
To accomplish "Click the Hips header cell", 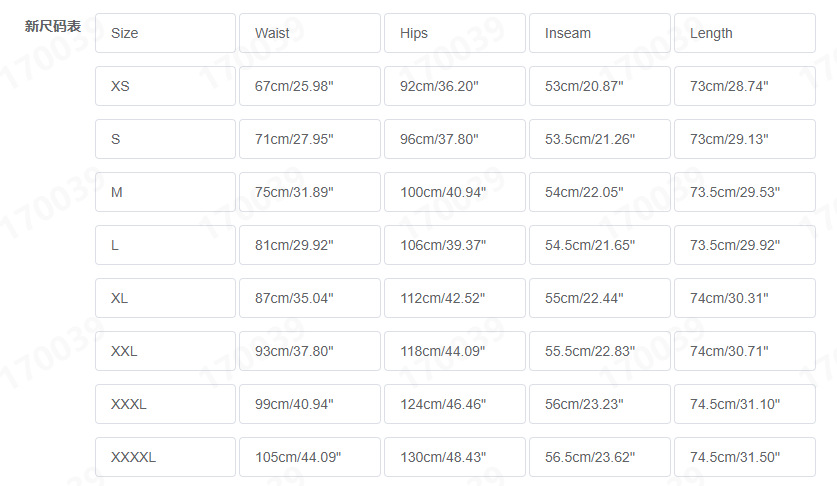I will pos(454,33).
